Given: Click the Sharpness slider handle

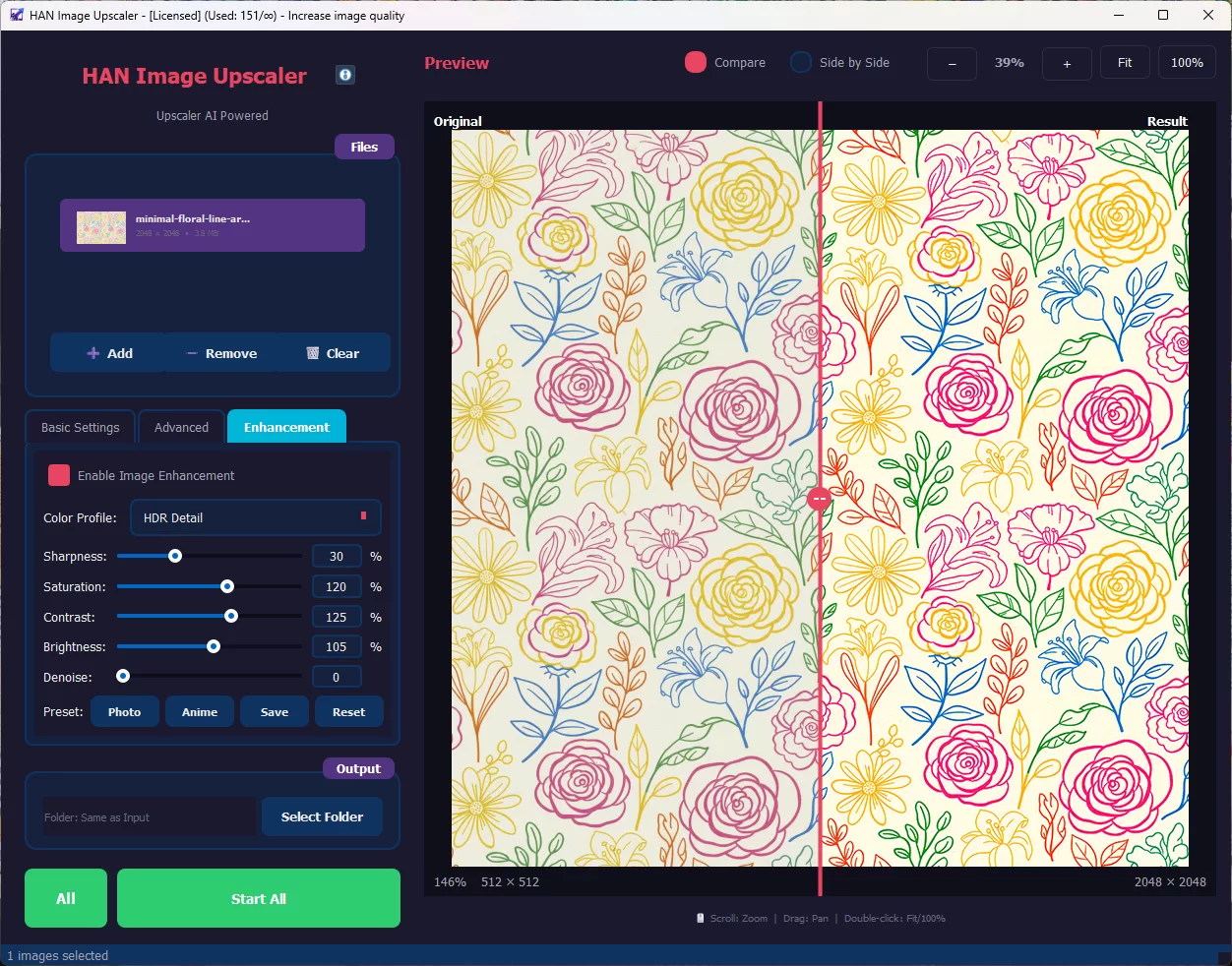Looking at the screenshot, I should [175, 556].
